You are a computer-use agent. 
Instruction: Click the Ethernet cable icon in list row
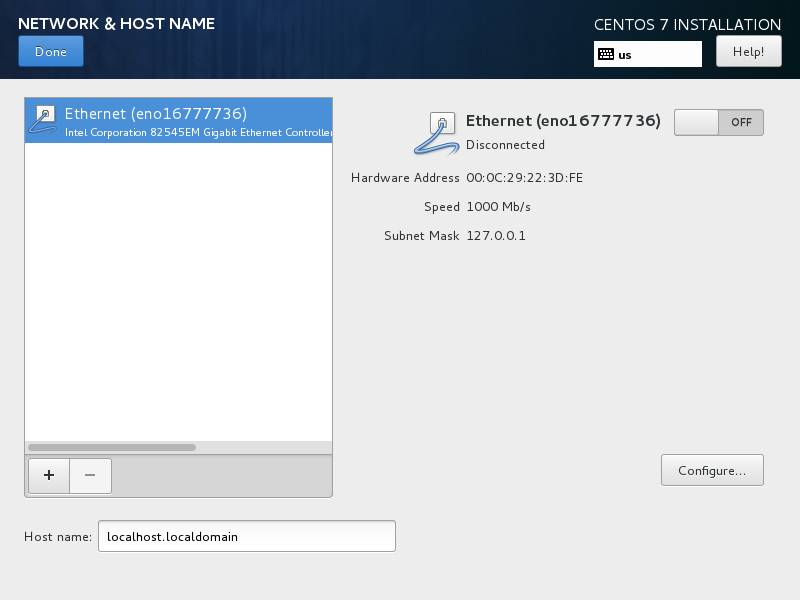tap(42, 120)
